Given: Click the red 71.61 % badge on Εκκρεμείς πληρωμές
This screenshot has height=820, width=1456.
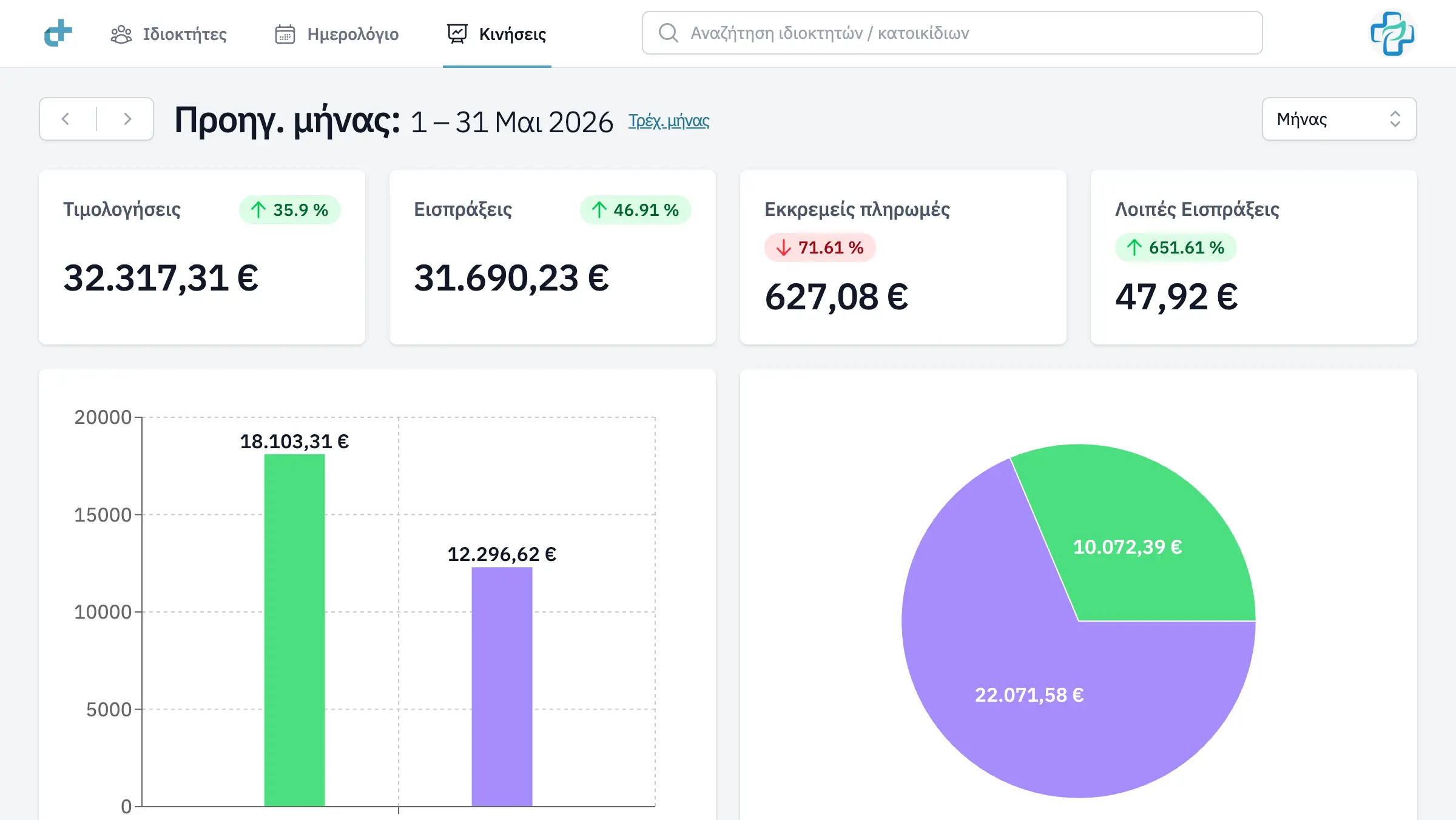Looking at the screenshot, I should (820, 247).
